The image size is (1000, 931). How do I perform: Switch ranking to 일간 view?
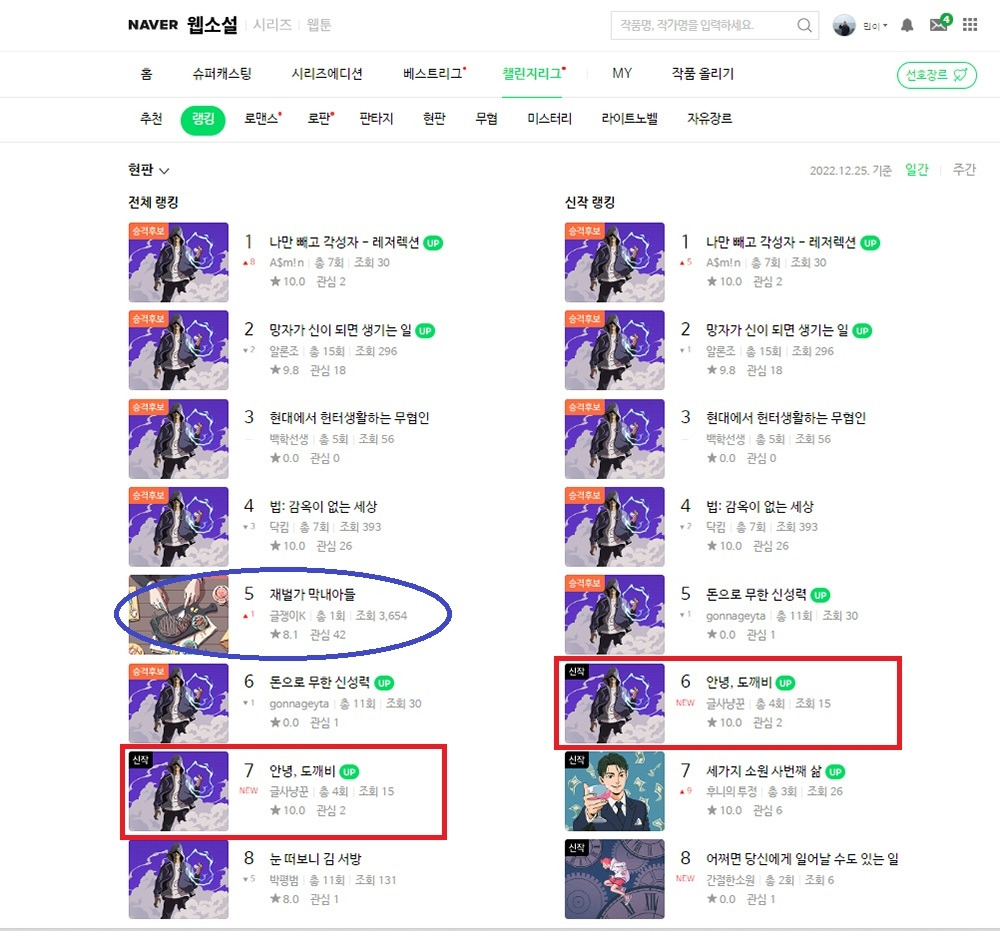pyautogui.click(x=916, y=170)
